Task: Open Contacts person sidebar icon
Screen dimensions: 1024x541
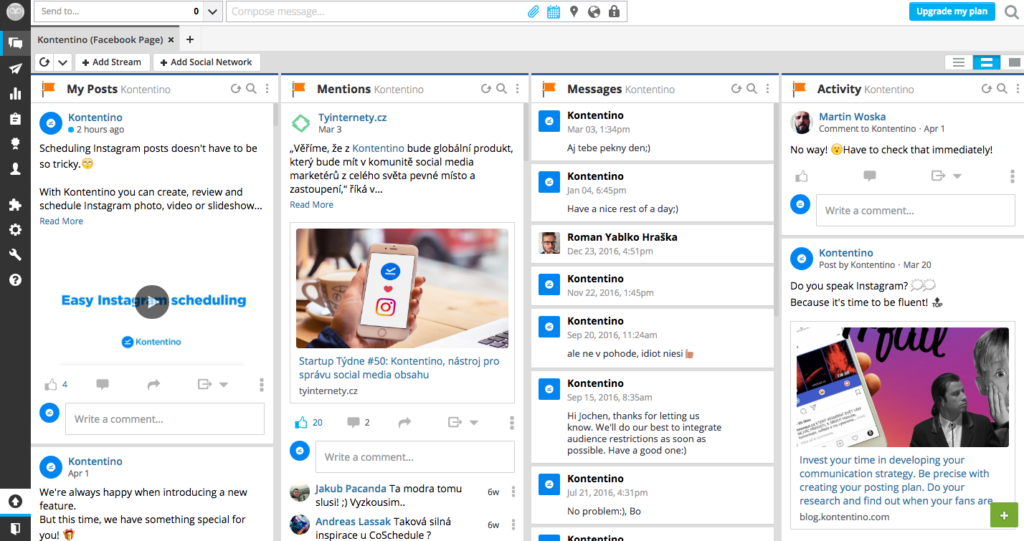Action: coord(15,169)
